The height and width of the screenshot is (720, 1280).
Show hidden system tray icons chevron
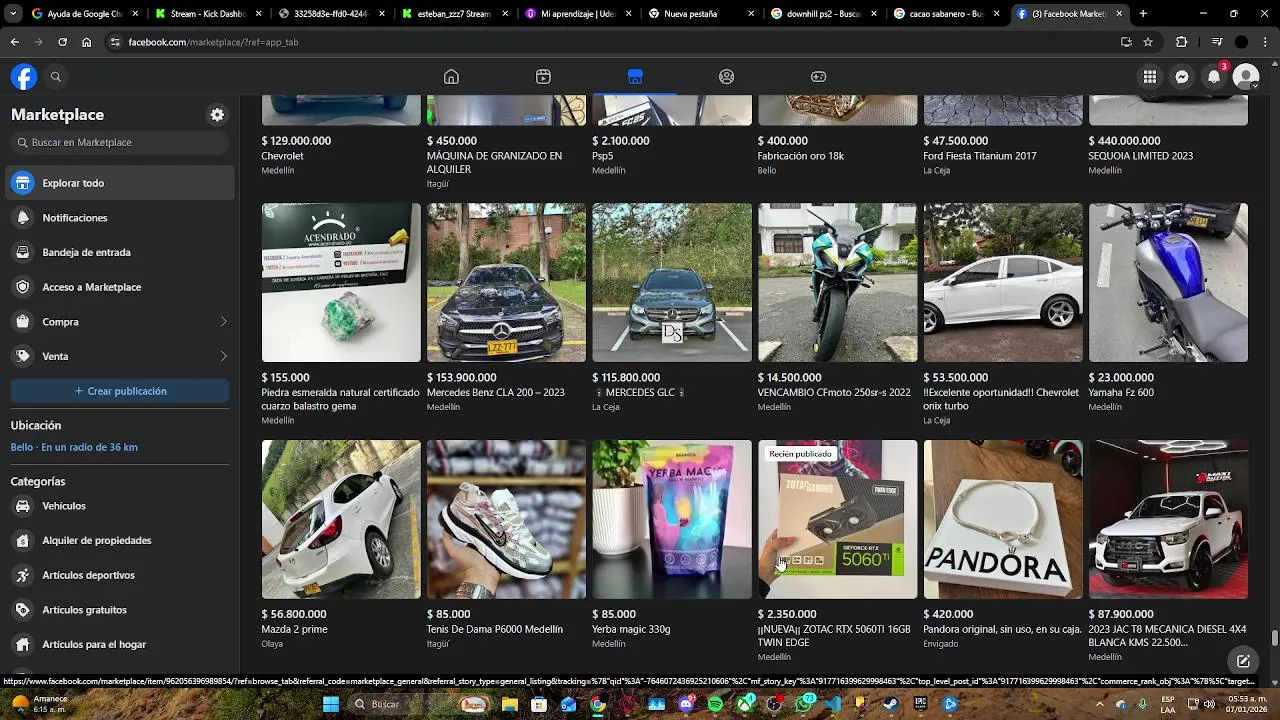tap(1099, 704)
